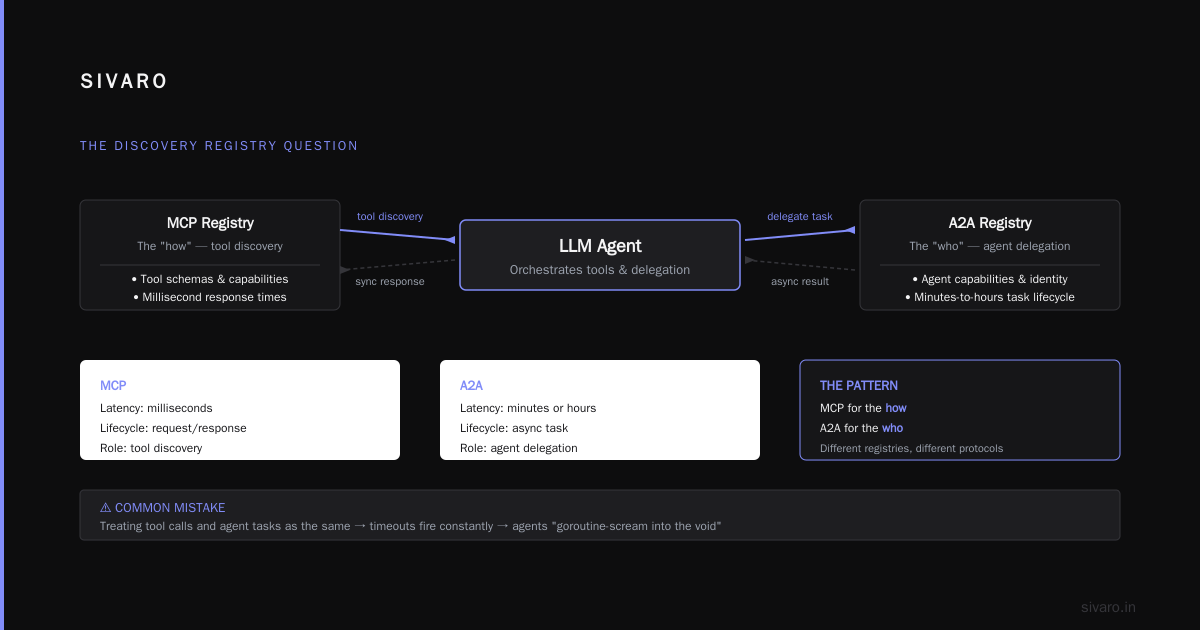This screenshot has height=630, width=1200.
Task: Select 'Lifecycle: request/response' line
Action: pyautogui.click(x=173, y=428)
